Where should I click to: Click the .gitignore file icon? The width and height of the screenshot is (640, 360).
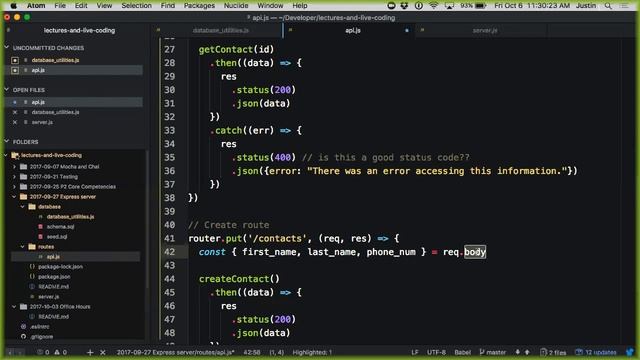click(x=23, y=337)
